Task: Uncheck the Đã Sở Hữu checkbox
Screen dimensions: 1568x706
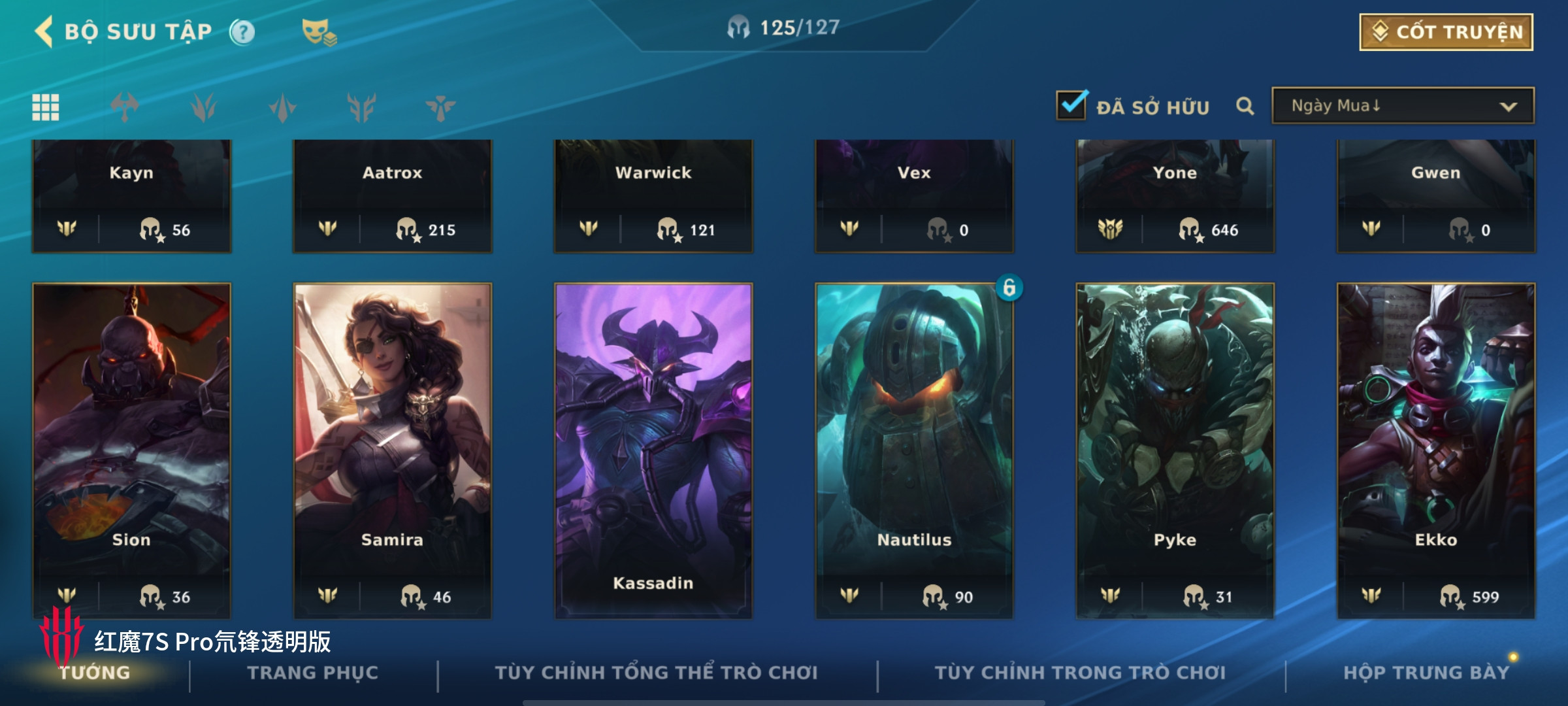Action: (1072, 105)
